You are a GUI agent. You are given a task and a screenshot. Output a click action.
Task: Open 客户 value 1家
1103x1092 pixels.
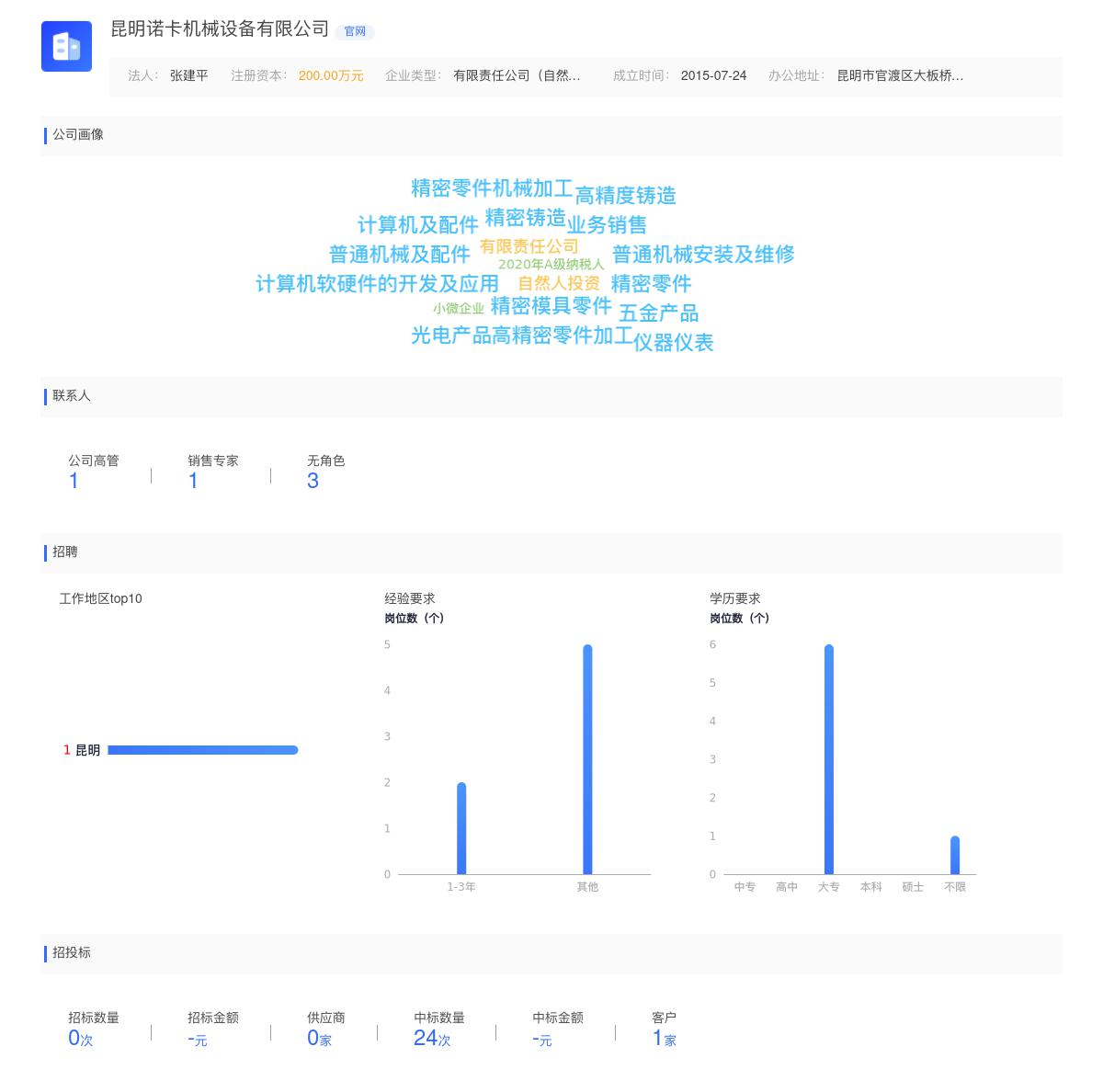(665, 1038)
